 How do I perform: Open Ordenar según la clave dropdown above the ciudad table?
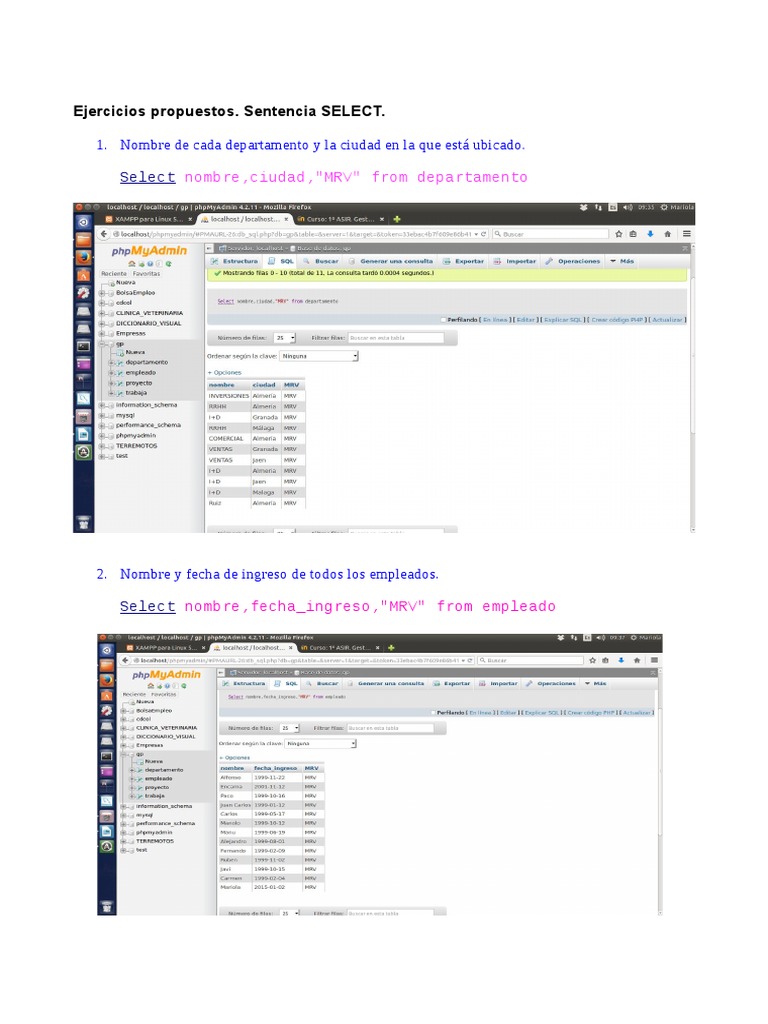319,356
